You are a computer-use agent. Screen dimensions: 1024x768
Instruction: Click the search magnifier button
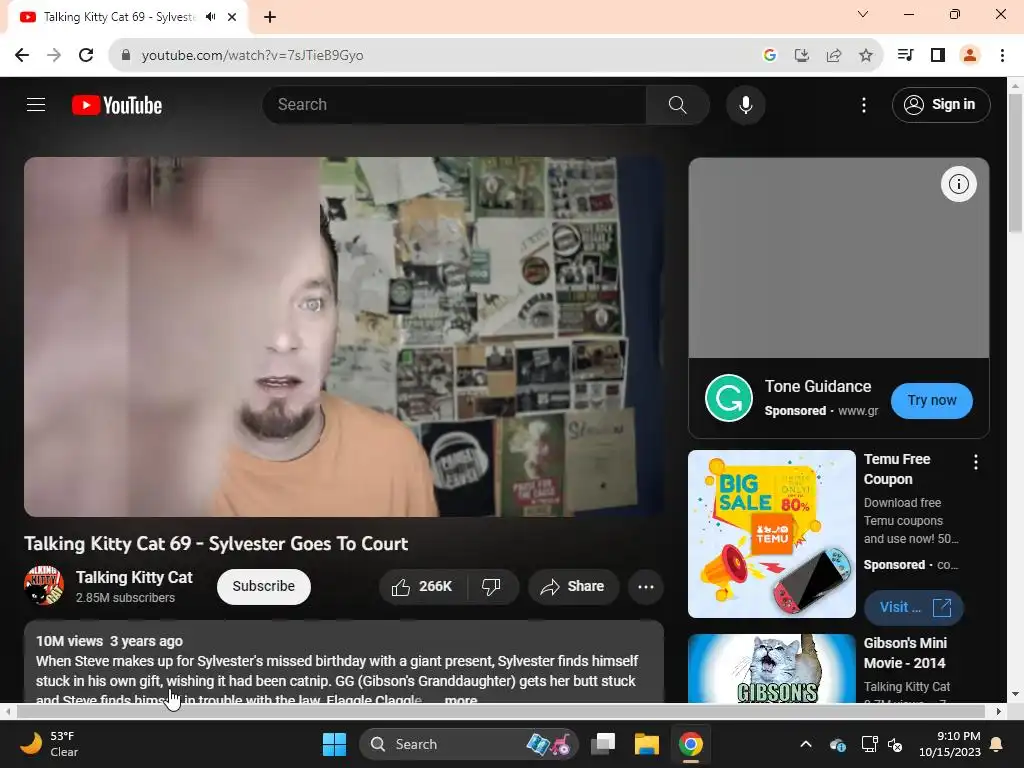pyautogui.click(x=677, y=104)
